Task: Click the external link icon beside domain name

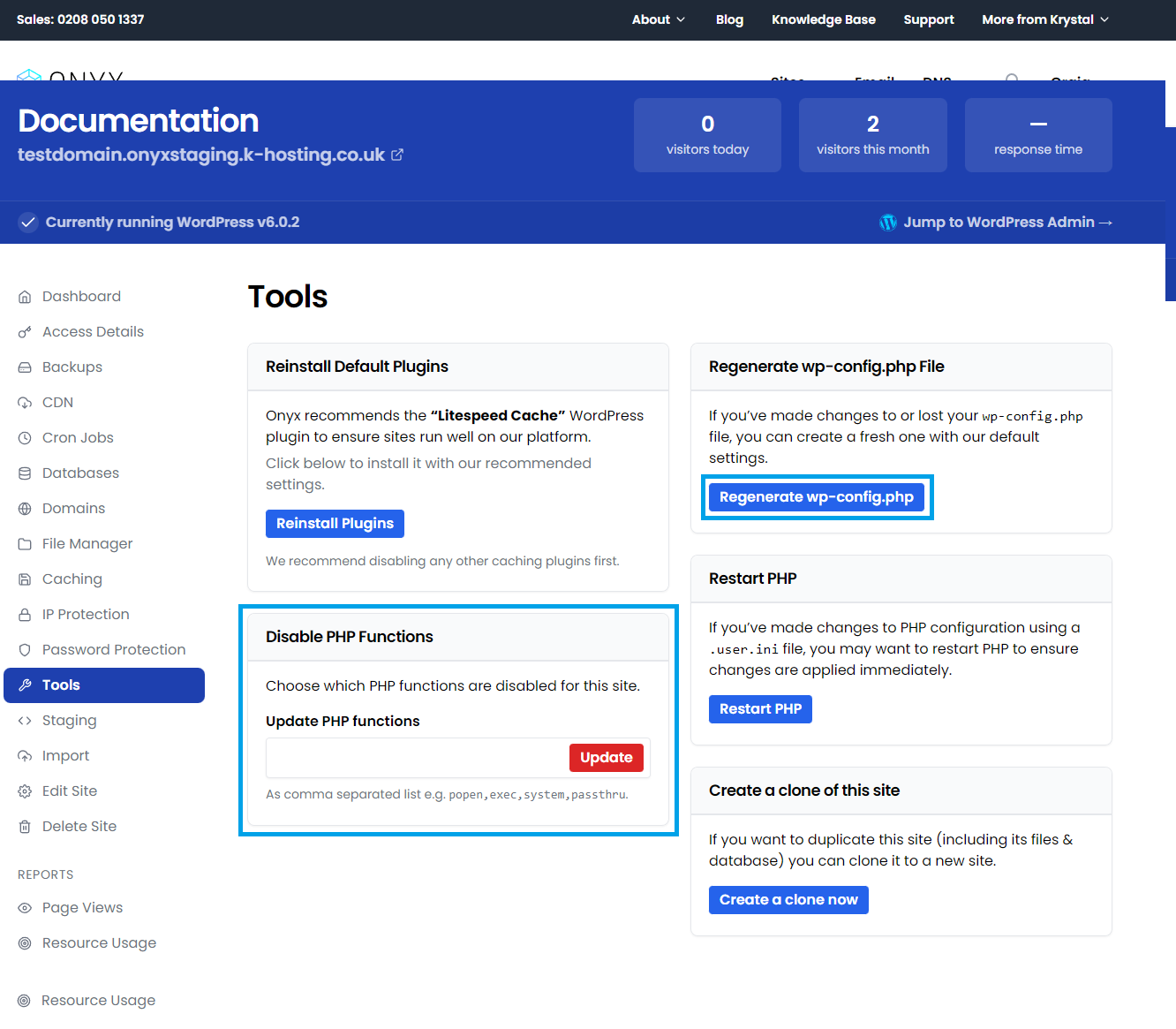Action: click(x=397, y=155)
